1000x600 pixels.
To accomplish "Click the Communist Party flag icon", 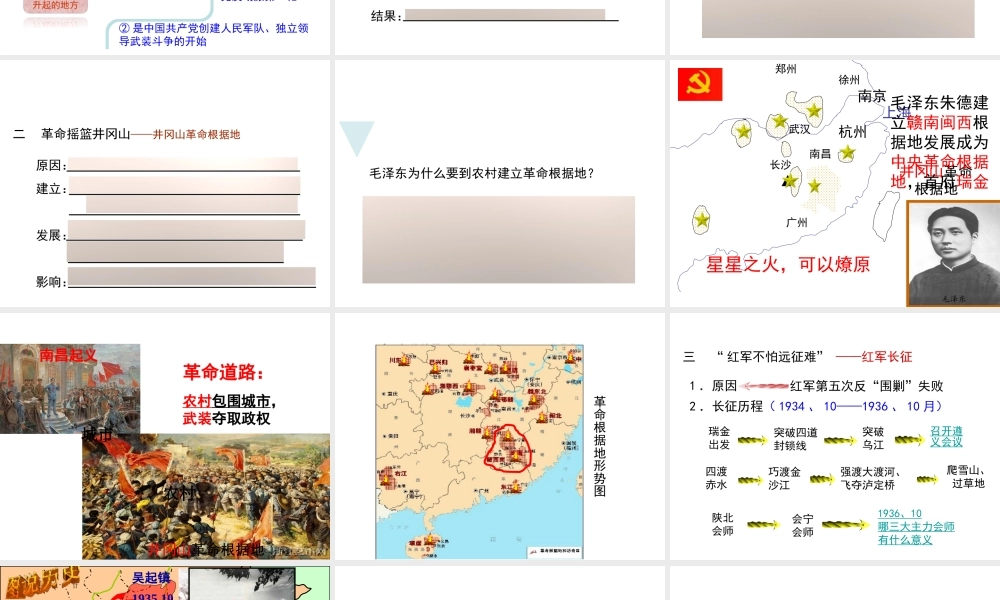I will [700, 84].
